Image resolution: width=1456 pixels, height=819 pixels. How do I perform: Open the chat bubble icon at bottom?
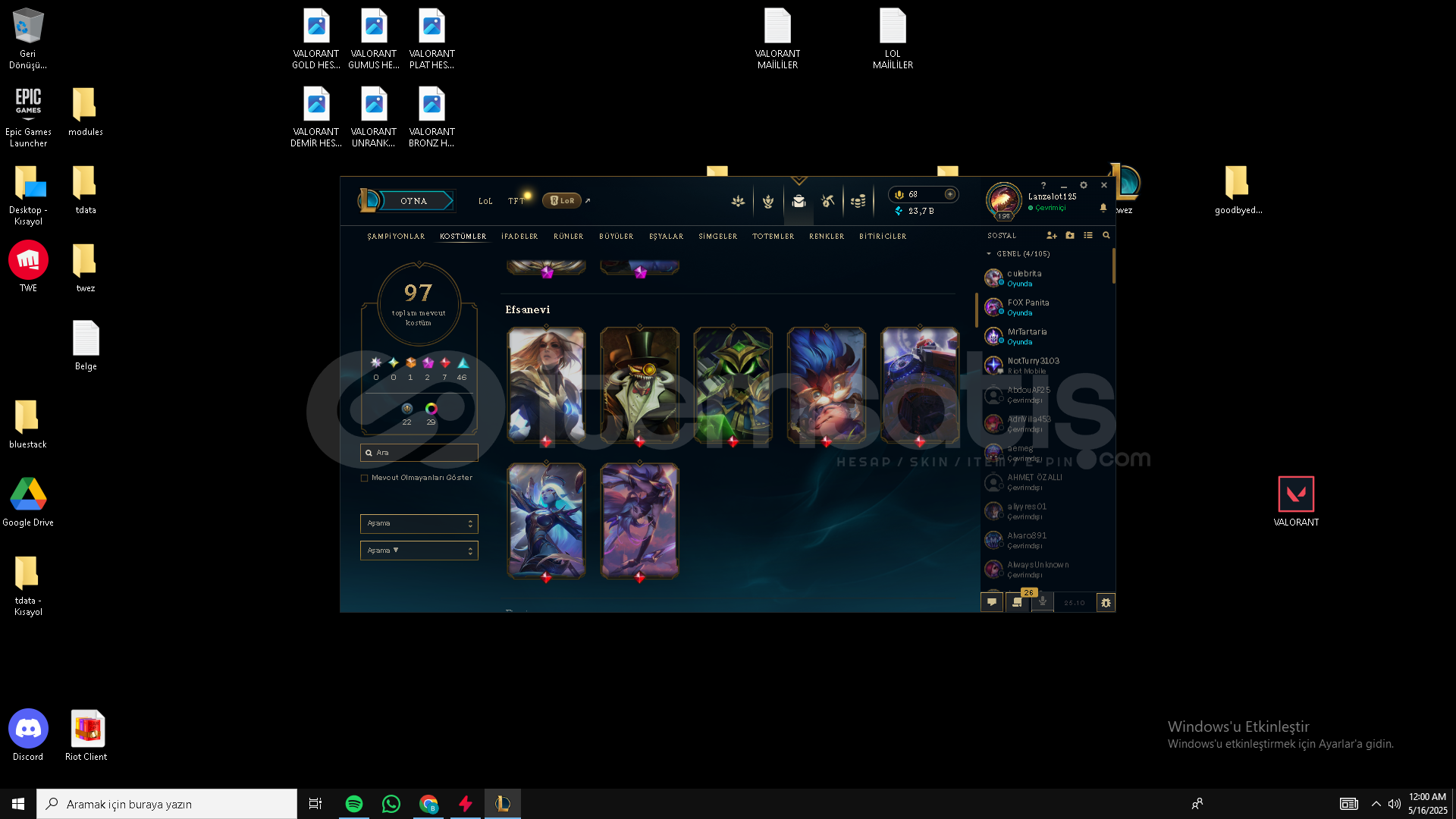[992, 602]
